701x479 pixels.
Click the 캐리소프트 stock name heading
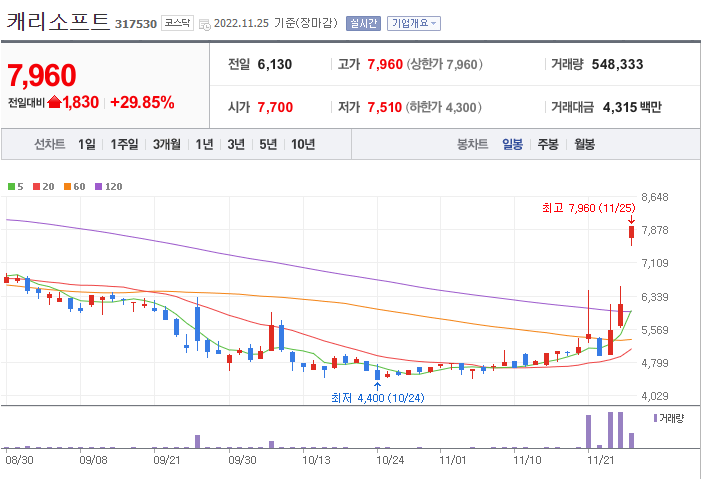(58, 21)
